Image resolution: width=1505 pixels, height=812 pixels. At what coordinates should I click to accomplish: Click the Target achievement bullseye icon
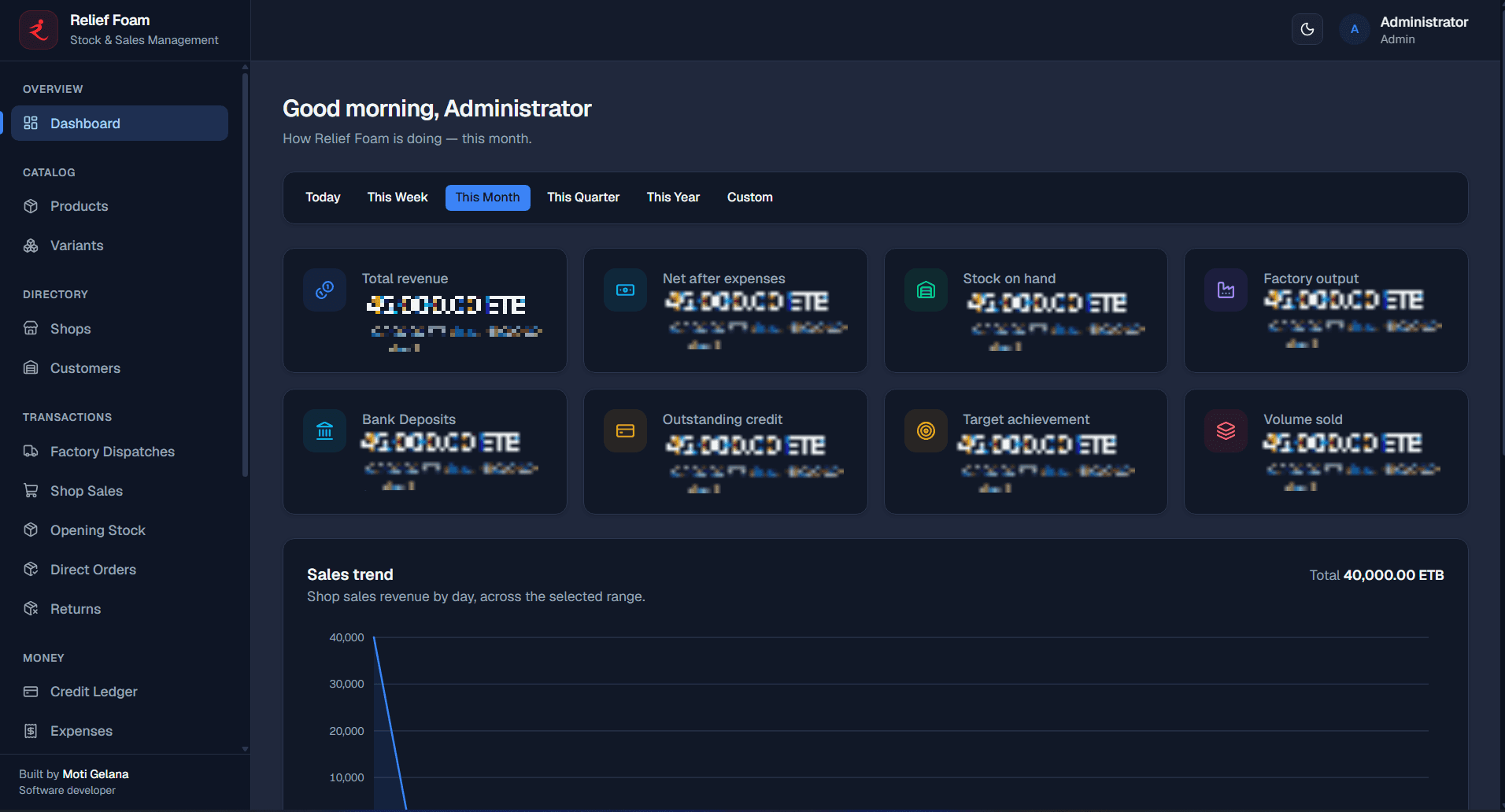click(x=926, y=431)
